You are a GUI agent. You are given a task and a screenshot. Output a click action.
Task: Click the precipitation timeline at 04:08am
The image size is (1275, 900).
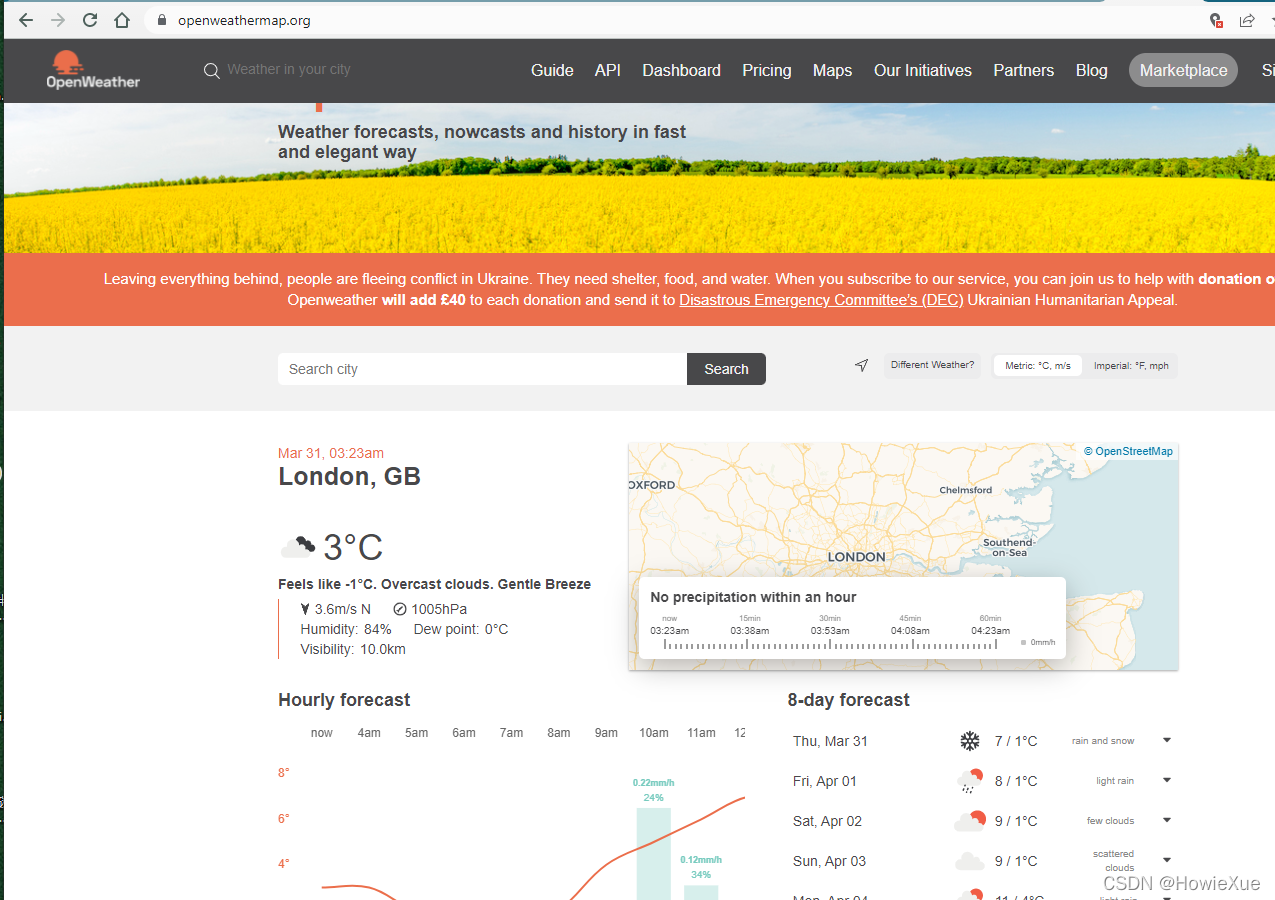(x=910, y=631)
